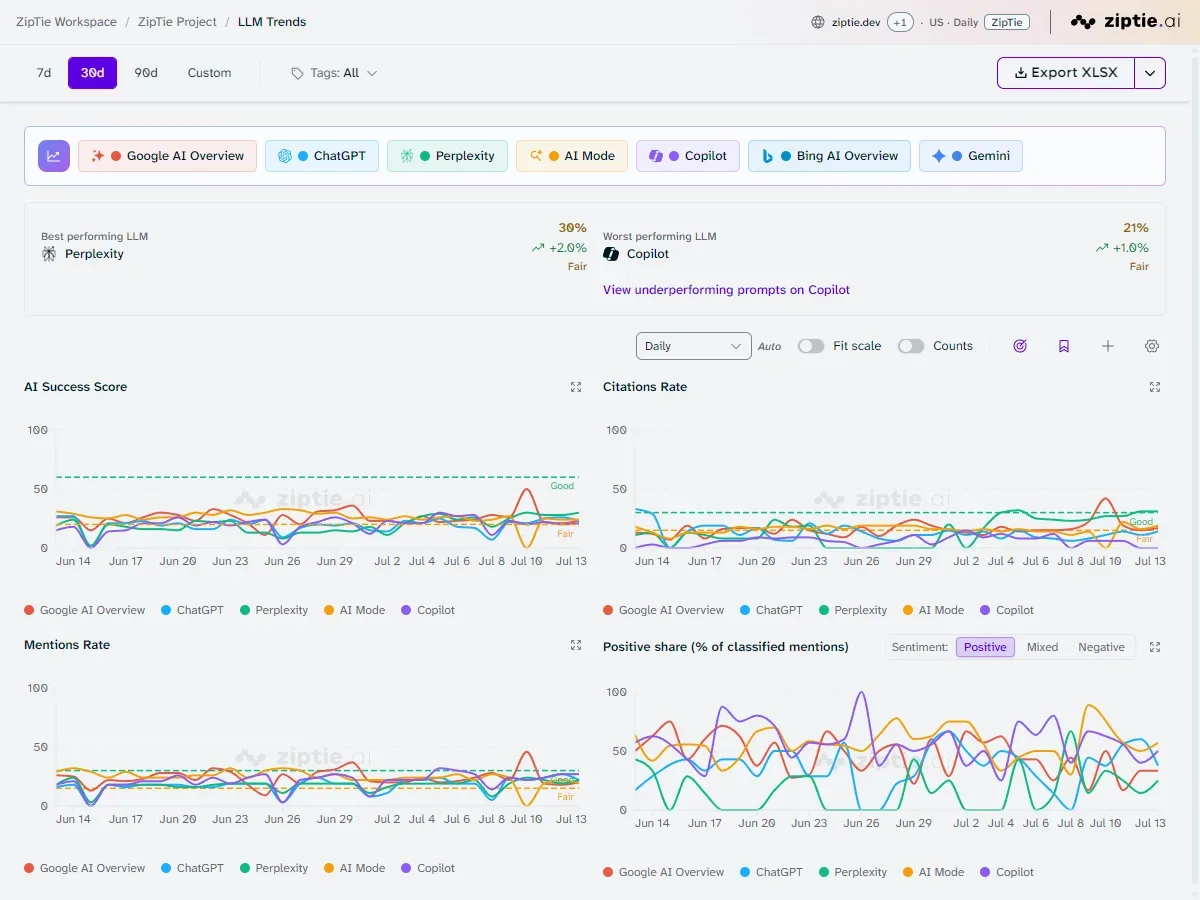The height and width of the screenshot is (900, 1200).
Task: Toggle Perplexity LLM filter chip
Action: 447,156
